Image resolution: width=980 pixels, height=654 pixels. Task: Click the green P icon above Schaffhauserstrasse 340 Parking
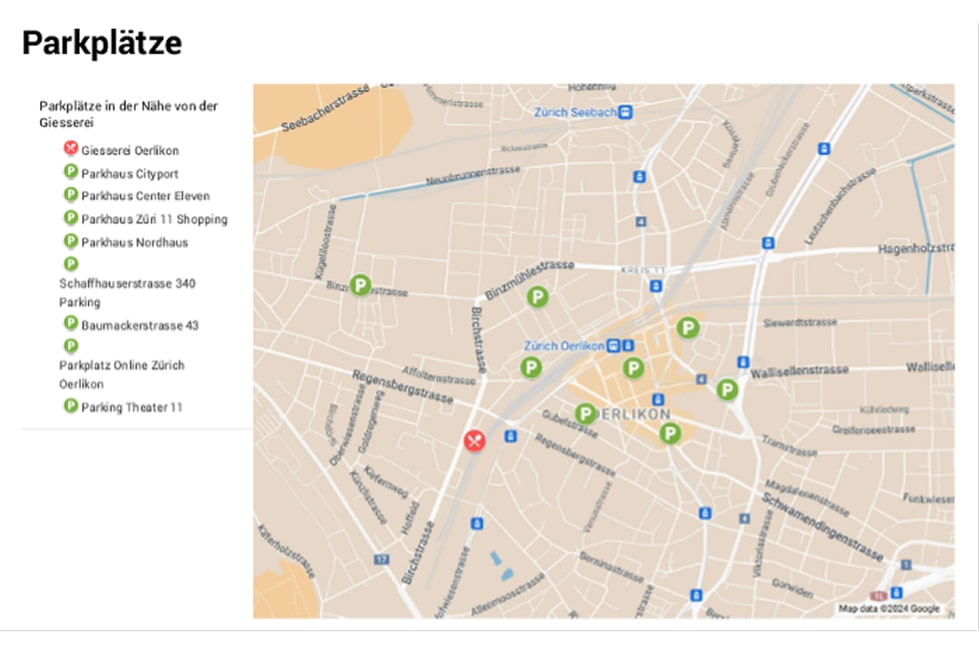tap(71, 264)
